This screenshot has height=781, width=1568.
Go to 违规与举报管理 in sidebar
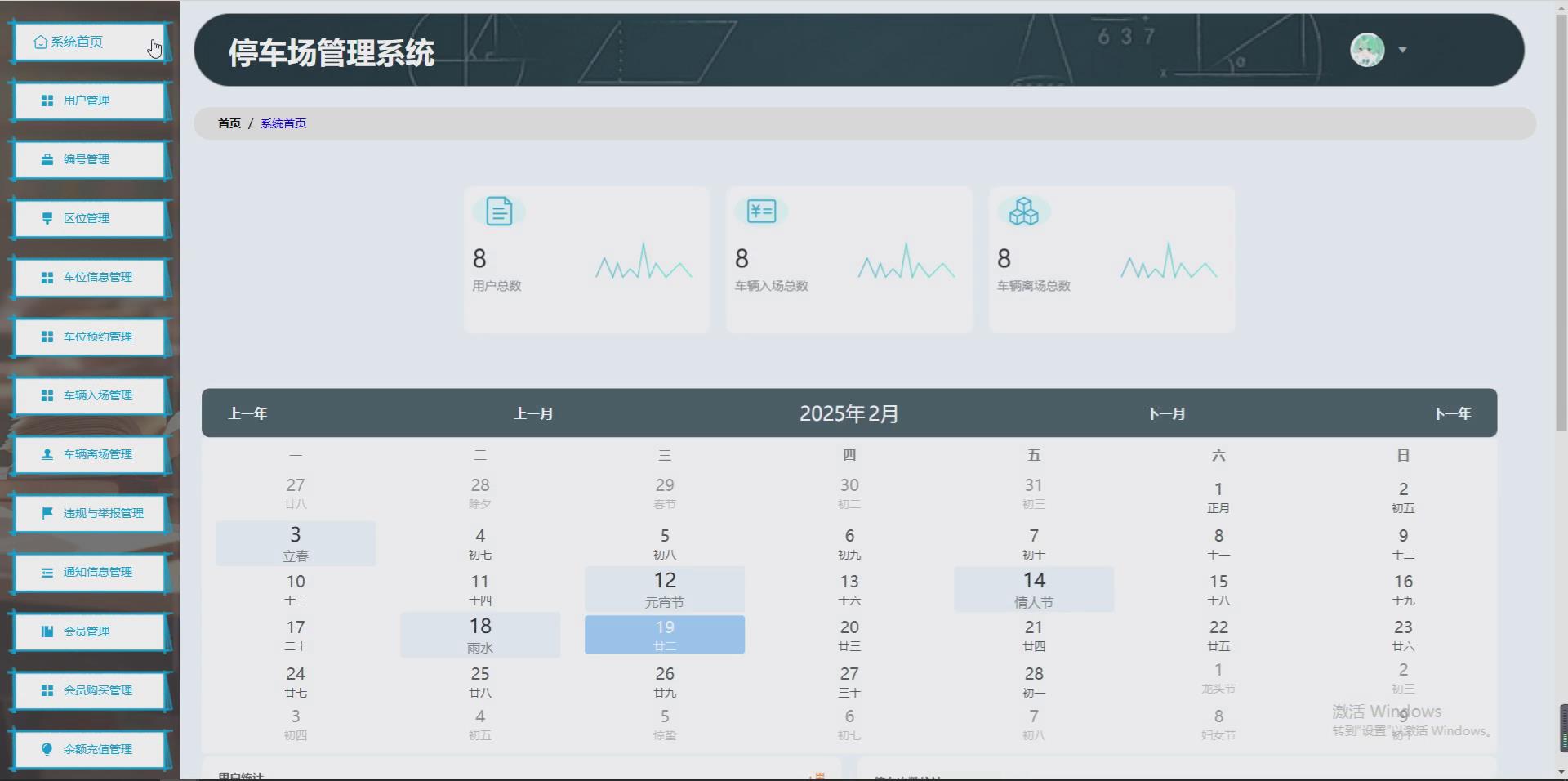tap(91, 513)
